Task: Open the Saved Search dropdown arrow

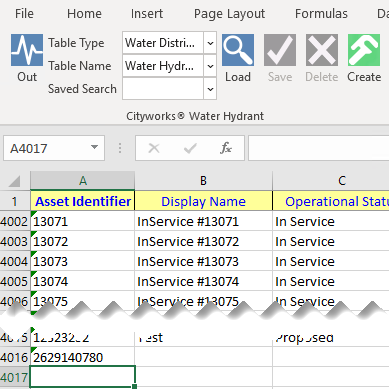Action: [210, 89]
